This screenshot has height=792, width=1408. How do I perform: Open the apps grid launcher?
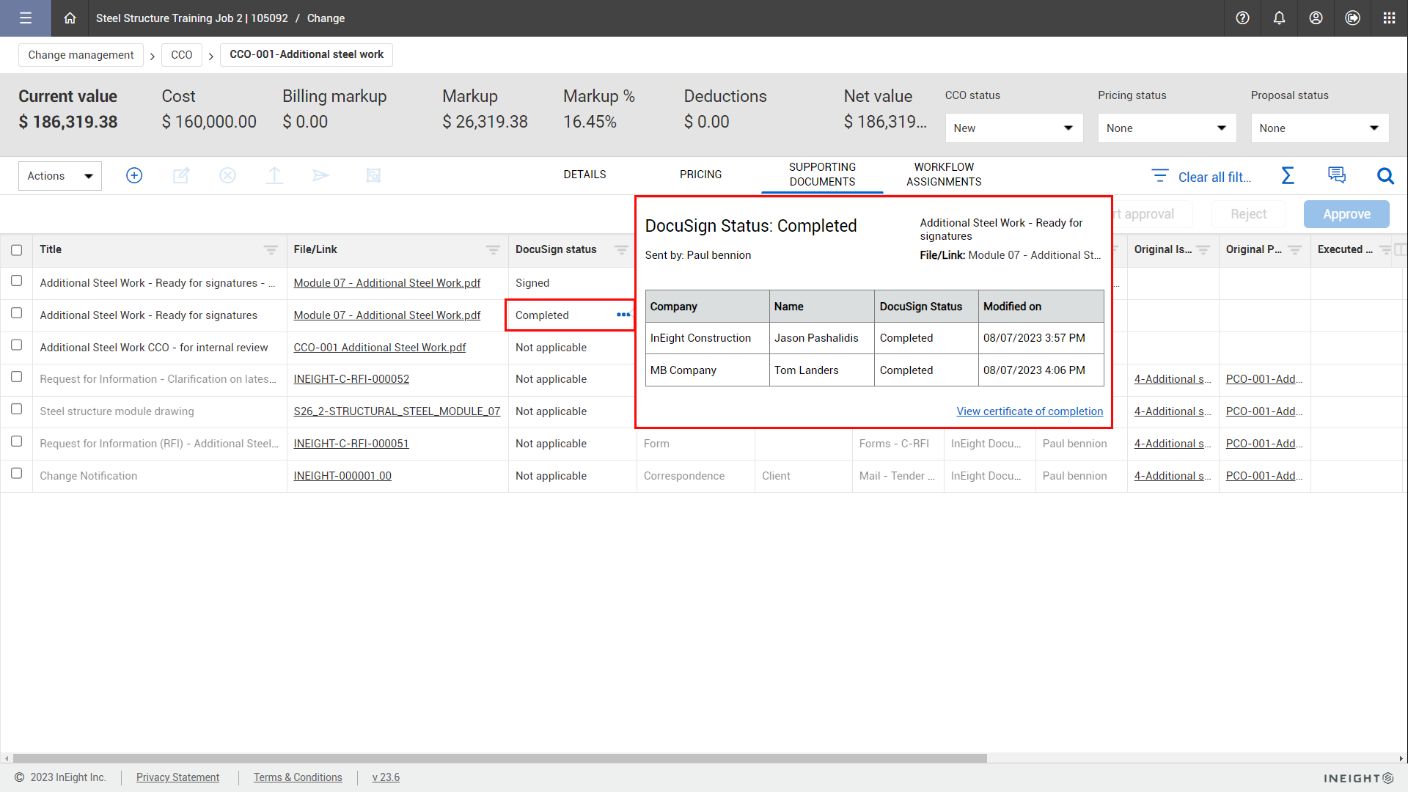[1389, 18]
